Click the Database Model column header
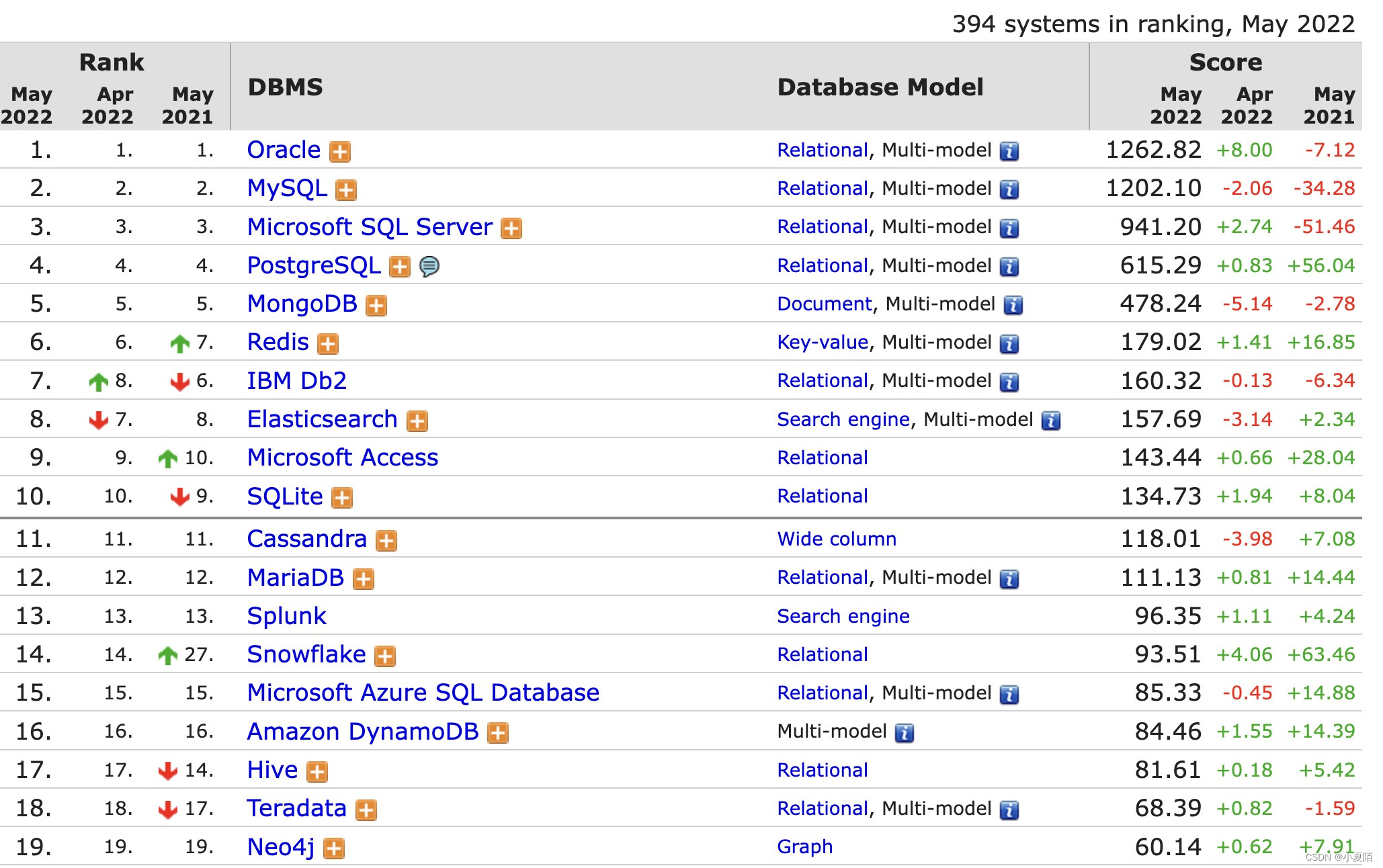Screen dimensions: 1383x868 [880, 87]
